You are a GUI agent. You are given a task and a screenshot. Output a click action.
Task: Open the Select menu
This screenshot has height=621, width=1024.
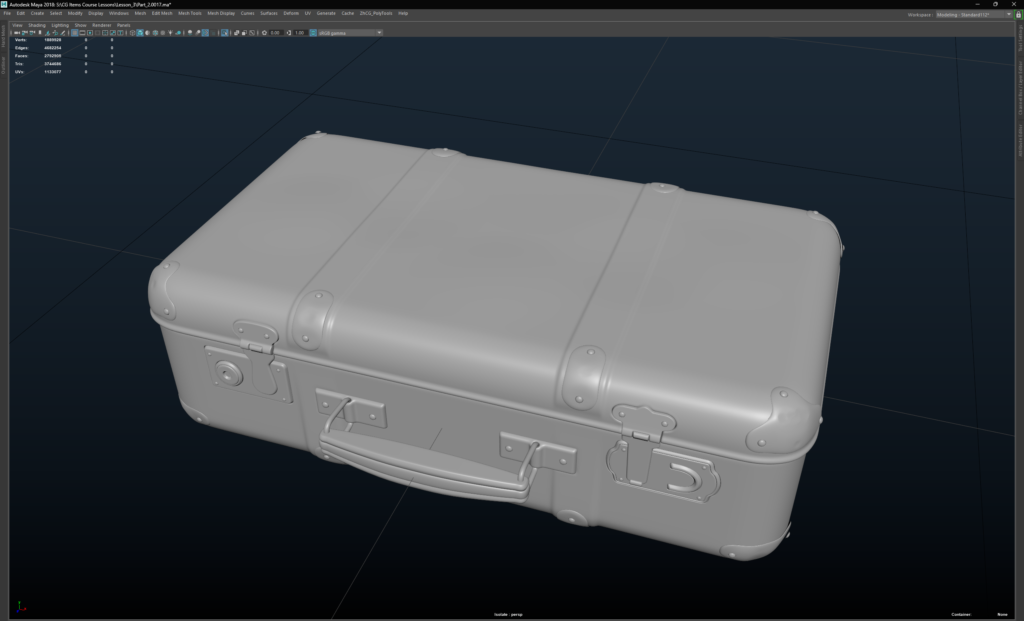tap(56, 13)
